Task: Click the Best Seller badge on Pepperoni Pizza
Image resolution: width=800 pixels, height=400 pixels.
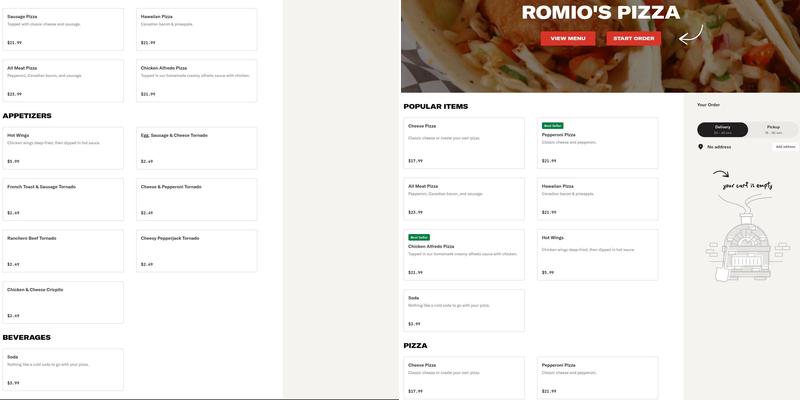Action: 552,126
